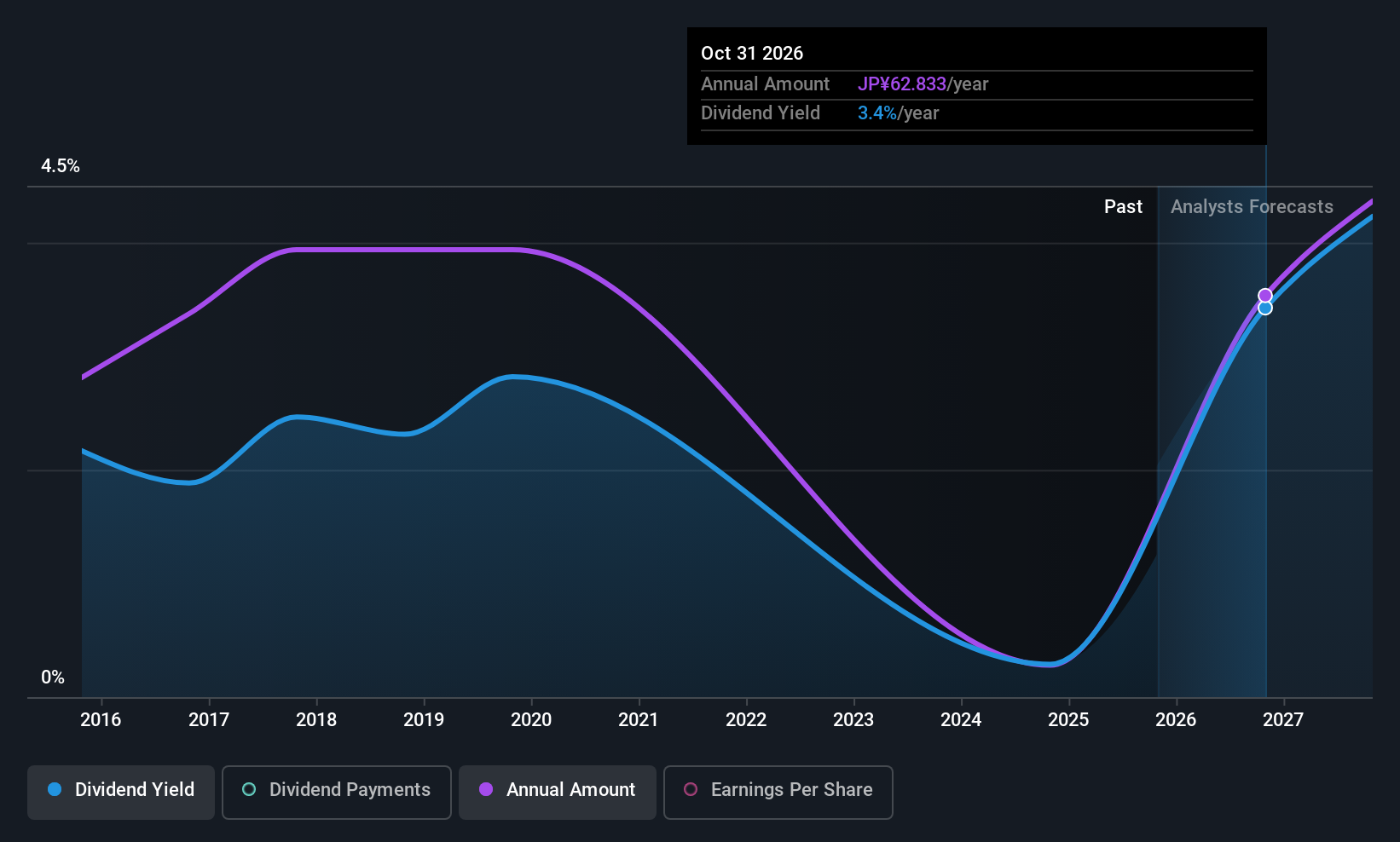Click the 2025 x-axis label
The image size is (1400, 842).
pos(1068,720)
